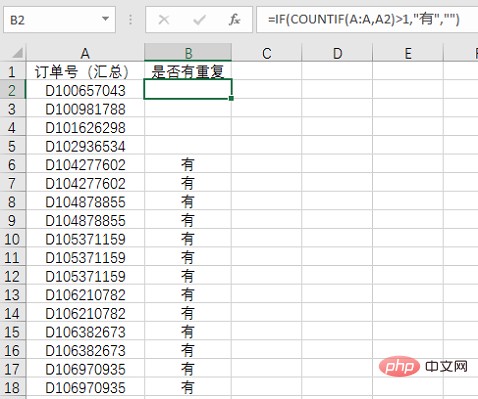Click cell D101626298
The height and width of the screenshot is (399, 478).
click(x=85, y=127)
